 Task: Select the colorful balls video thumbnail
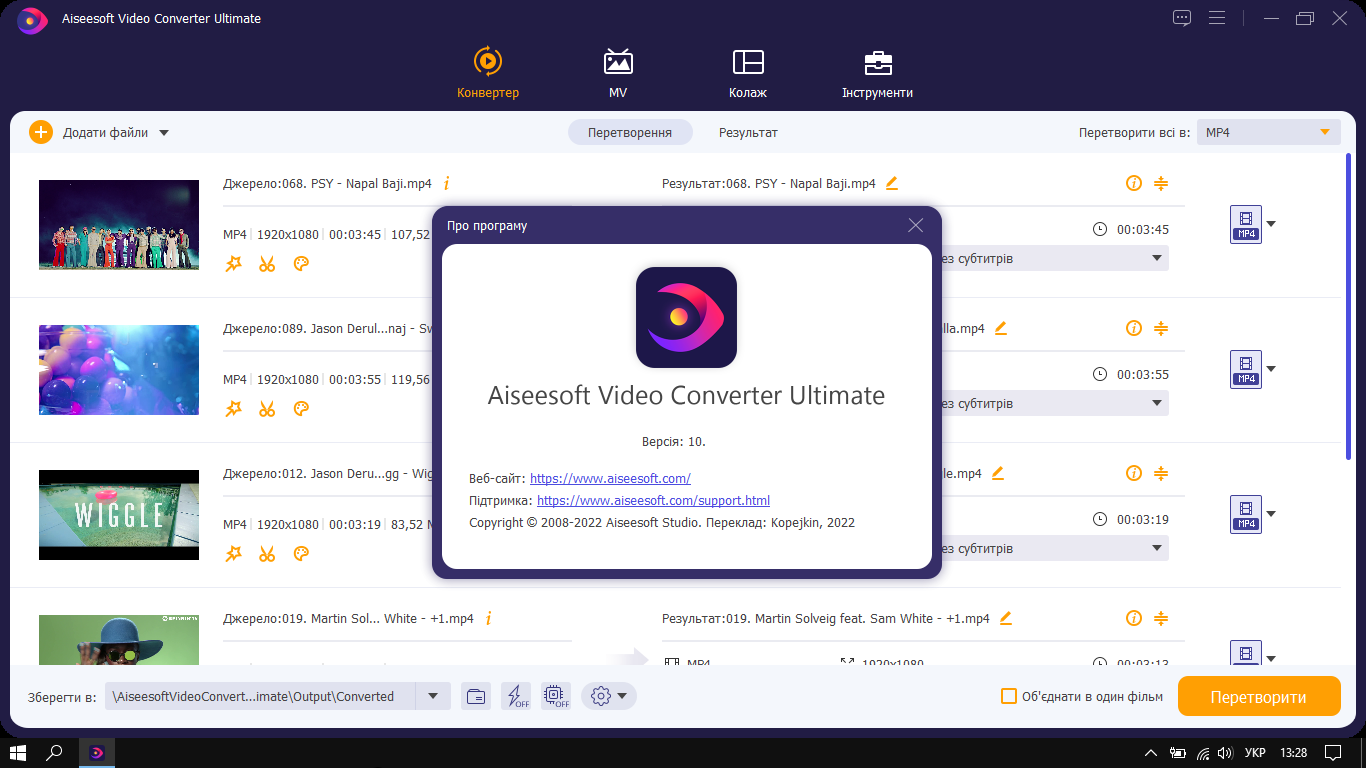[x=119, y=369]
